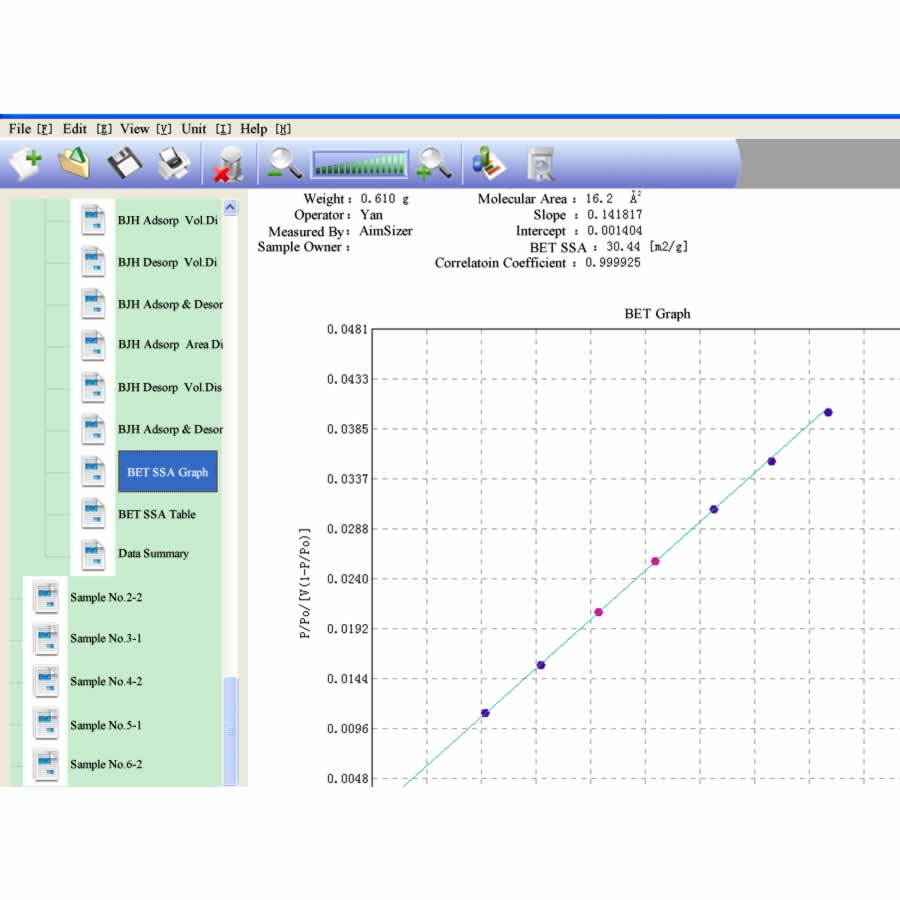Viewport: 900px width, 900px height.
Task: Open the Unit menu
Action: coord(206,129)
